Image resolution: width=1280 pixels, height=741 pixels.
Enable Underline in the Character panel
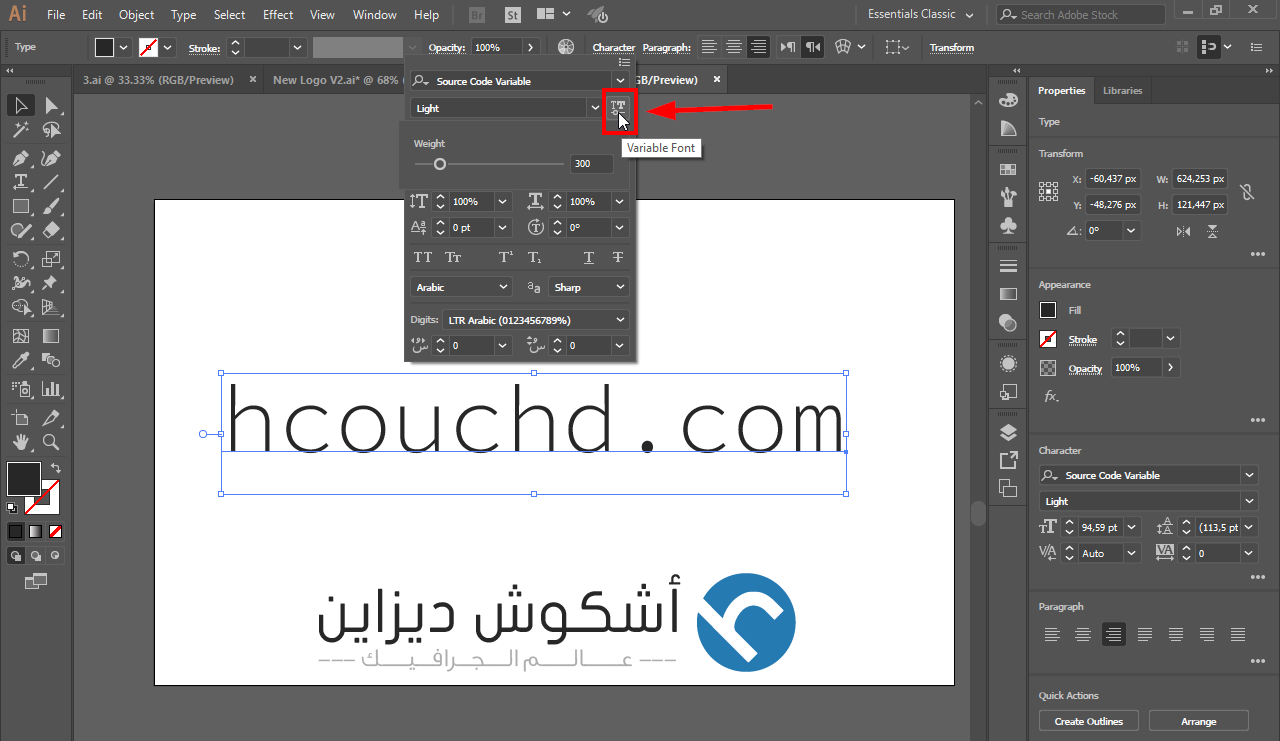coord(588,257)
